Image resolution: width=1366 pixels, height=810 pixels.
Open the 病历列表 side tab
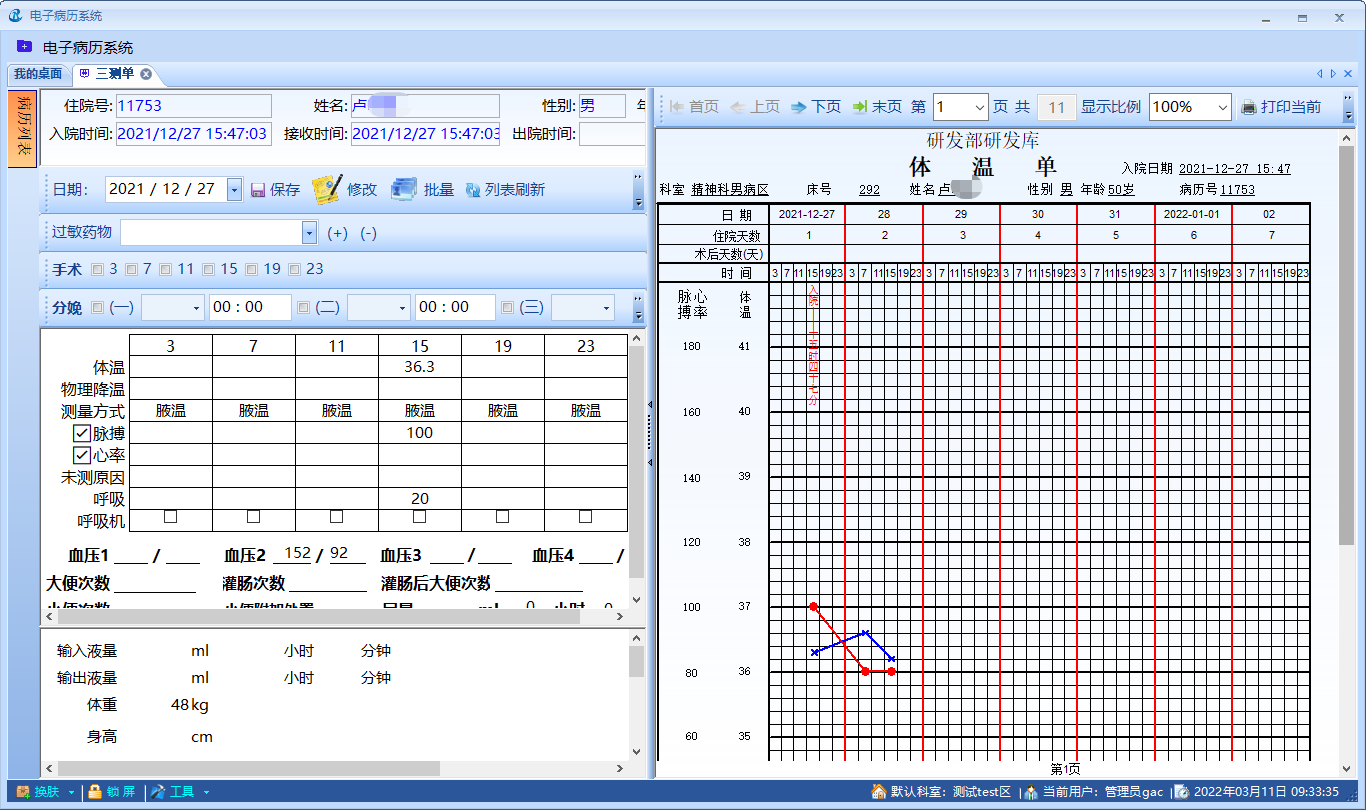(24, 130)
